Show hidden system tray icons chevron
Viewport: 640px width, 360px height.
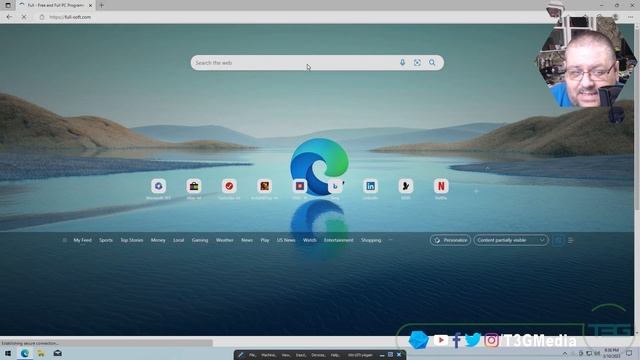pyautogui.click(x=565, y=353)
